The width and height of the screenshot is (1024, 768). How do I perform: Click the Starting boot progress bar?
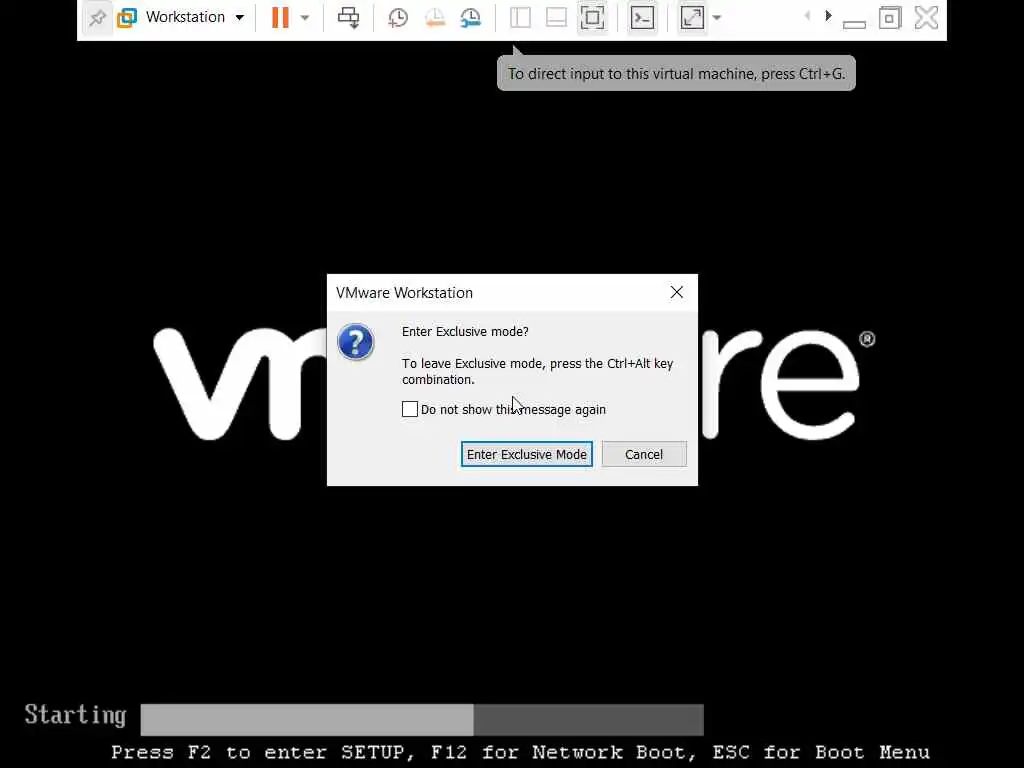click(422, 720)
